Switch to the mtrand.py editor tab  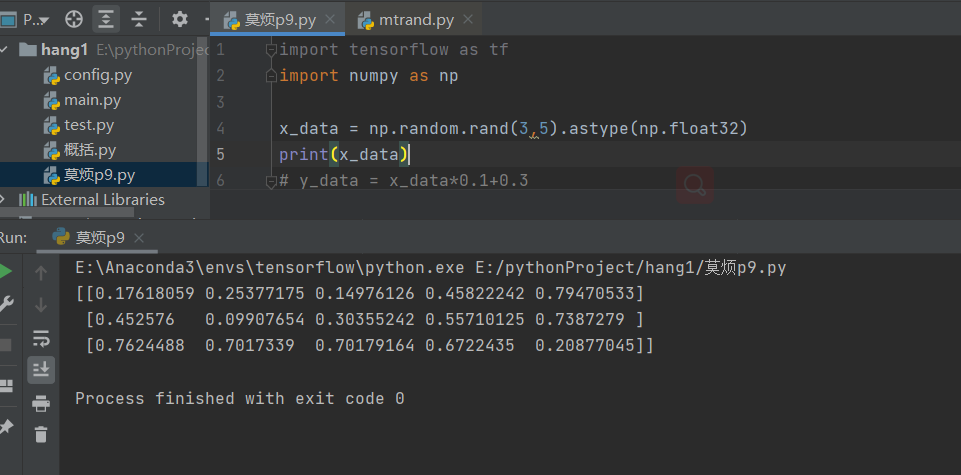[x=416, y=20]
